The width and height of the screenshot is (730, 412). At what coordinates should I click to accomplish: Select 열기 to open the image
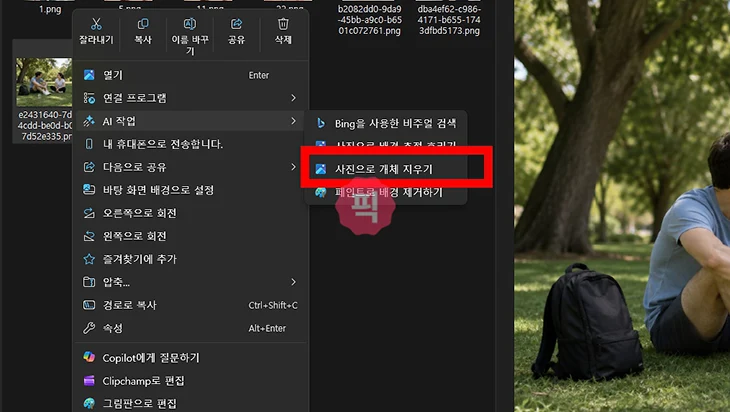tap(190, 75)
